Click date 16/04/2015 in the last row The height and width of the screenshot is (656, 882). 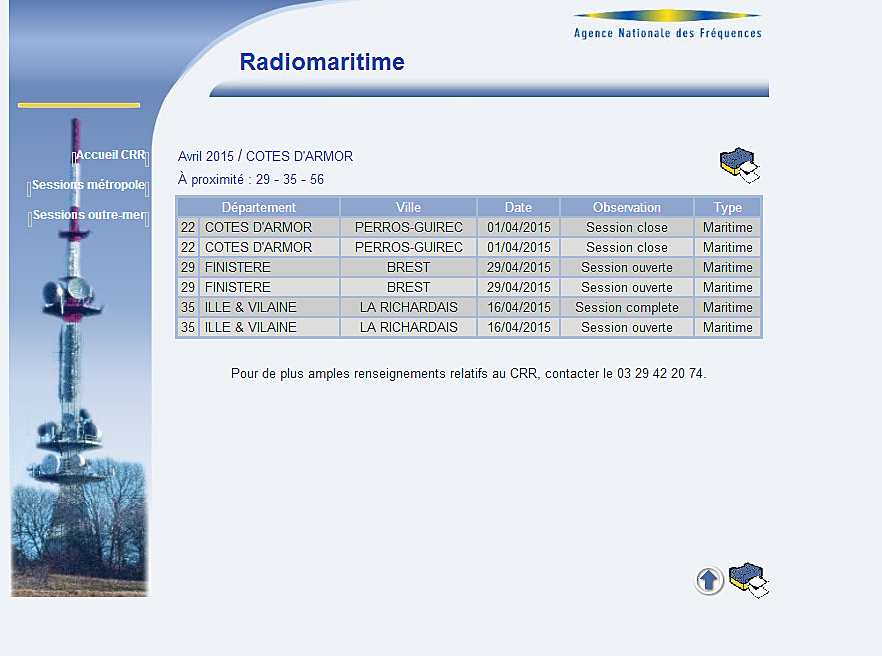(x=519, y=327)
